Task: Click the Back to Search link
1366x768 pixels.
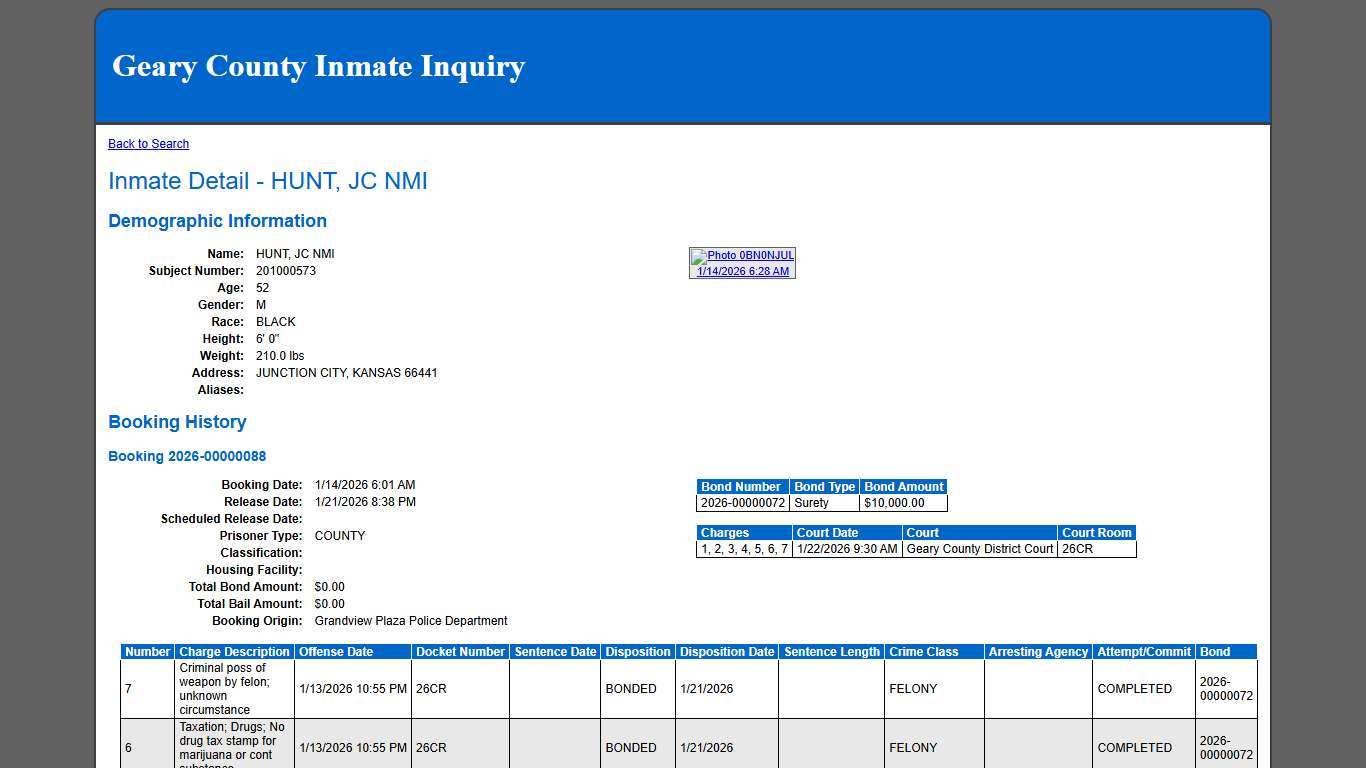Action: click(148, 143)
